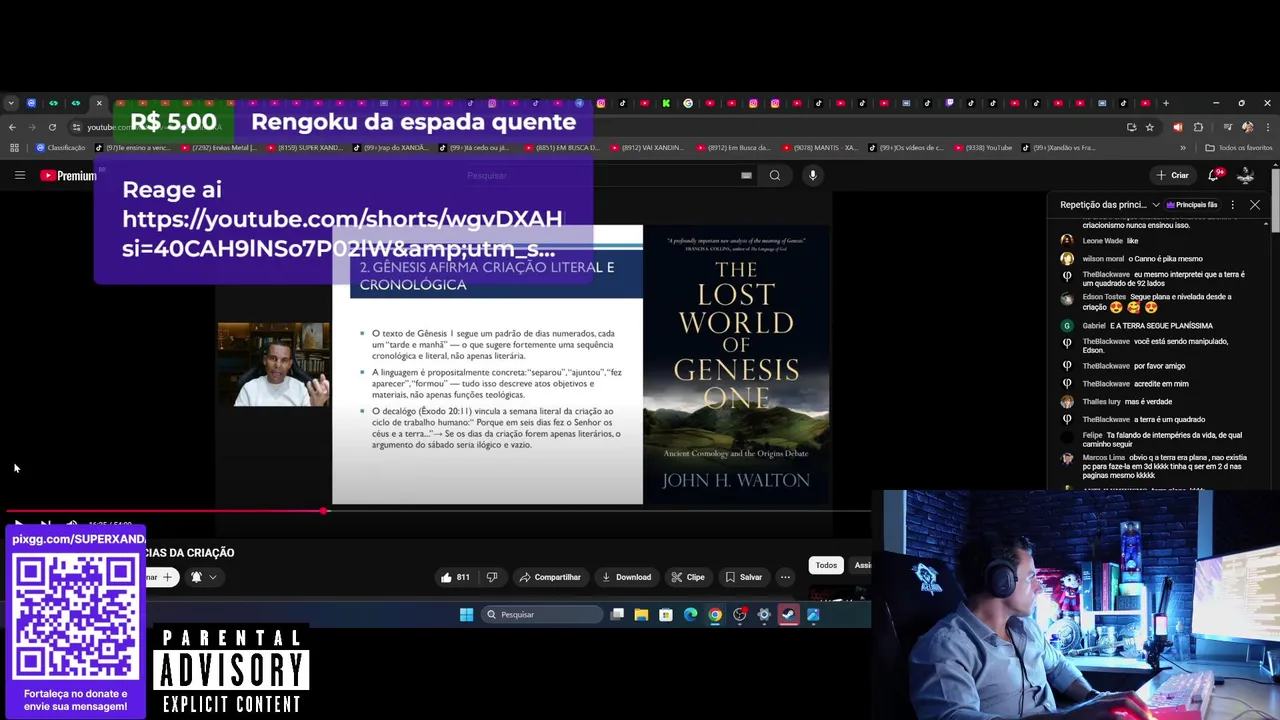The image size is (1280, 720).
Task: Open the Windows Start menu
Action: (466, 615)
